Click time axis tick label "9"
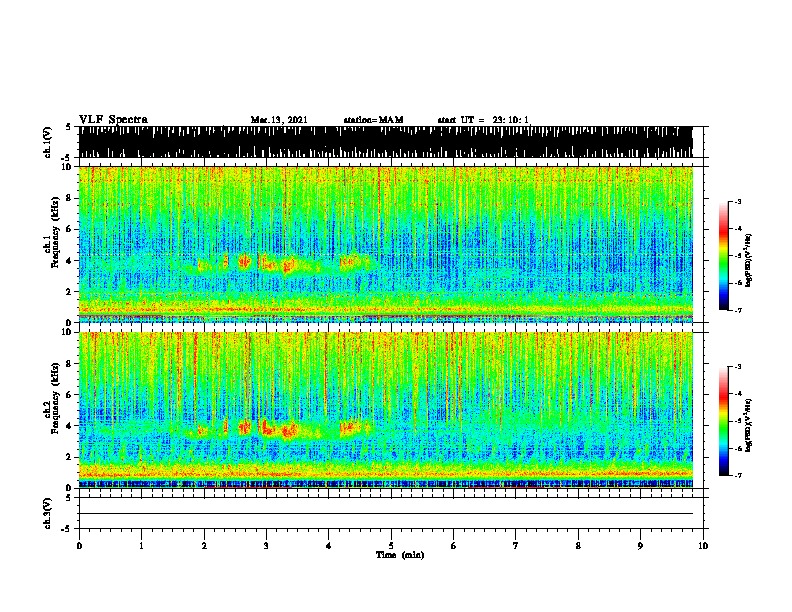 click(x=640, y=546)
